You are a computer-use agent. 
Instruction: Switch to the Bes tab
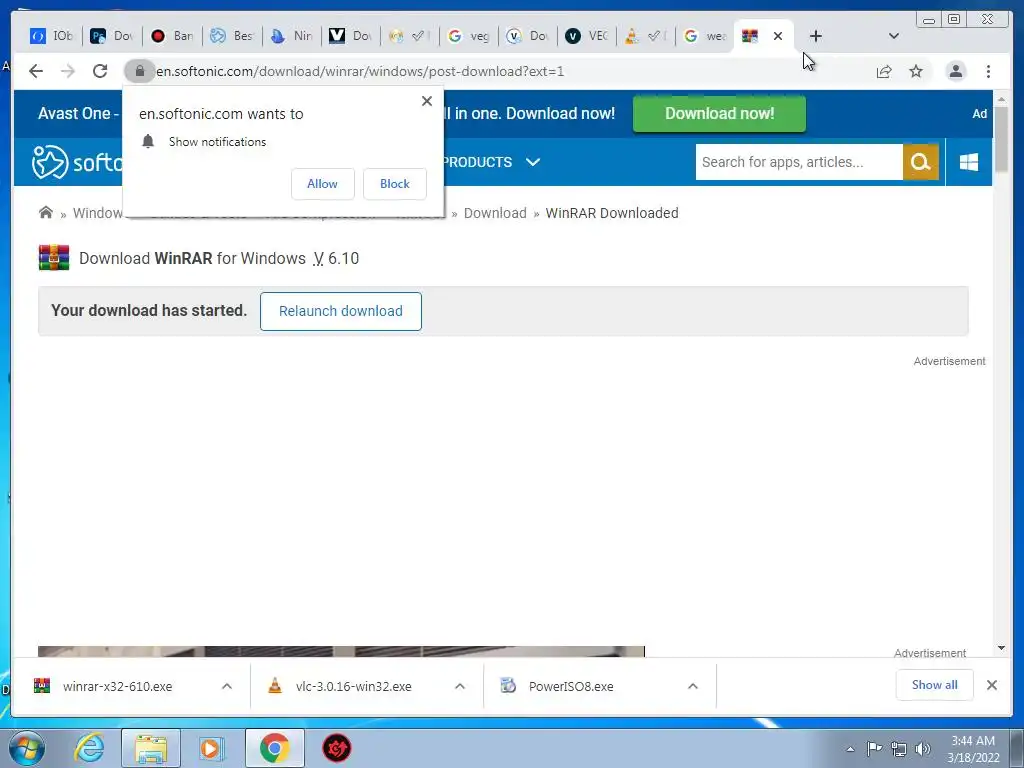click(x=232, y=36)
